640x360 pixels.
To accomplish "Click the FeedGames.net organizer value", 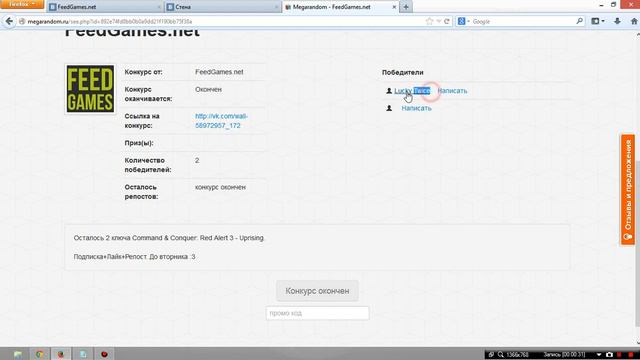I will coord(219,72).
